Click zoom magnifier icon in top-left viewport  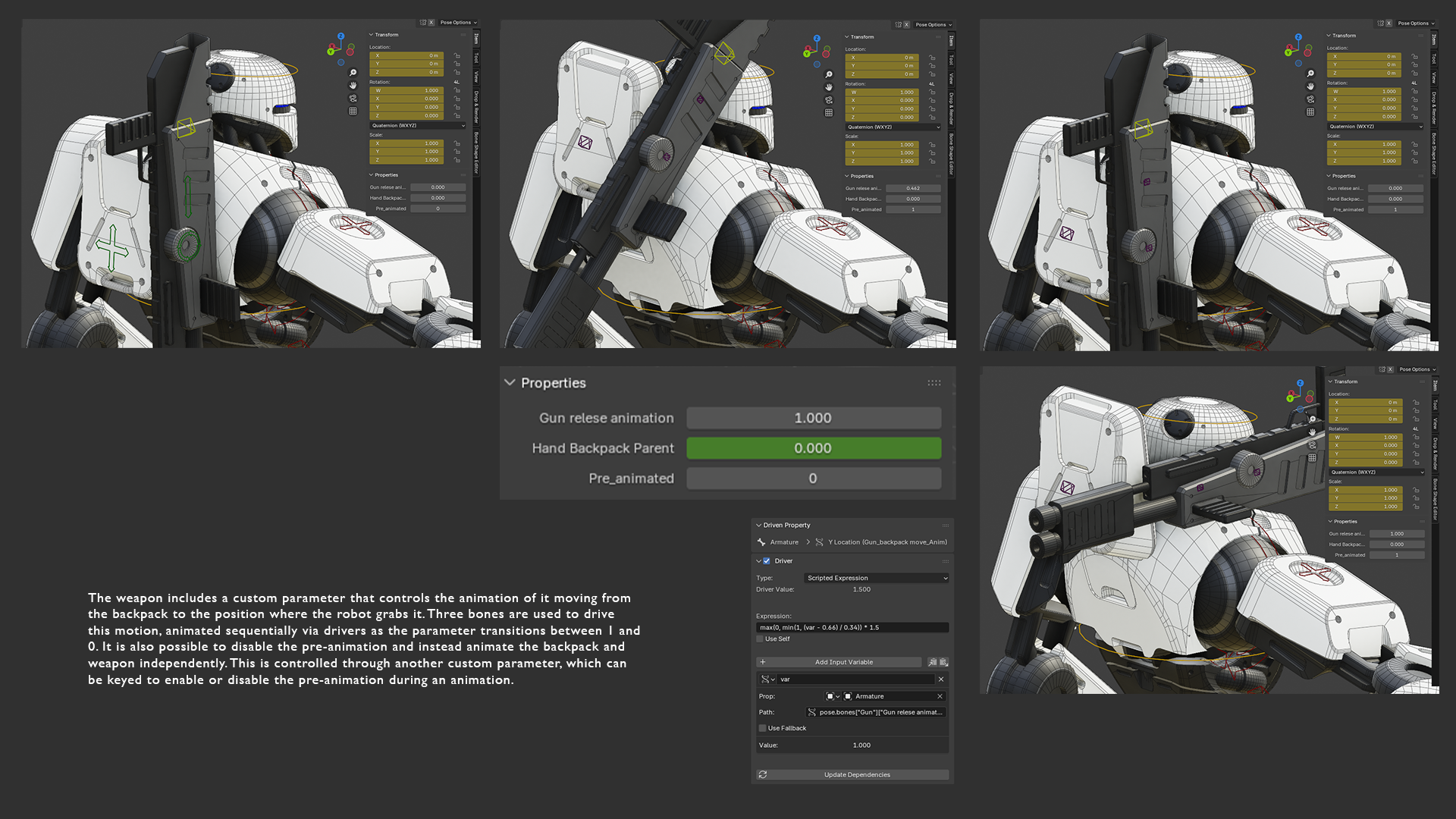tap(353, 73)
